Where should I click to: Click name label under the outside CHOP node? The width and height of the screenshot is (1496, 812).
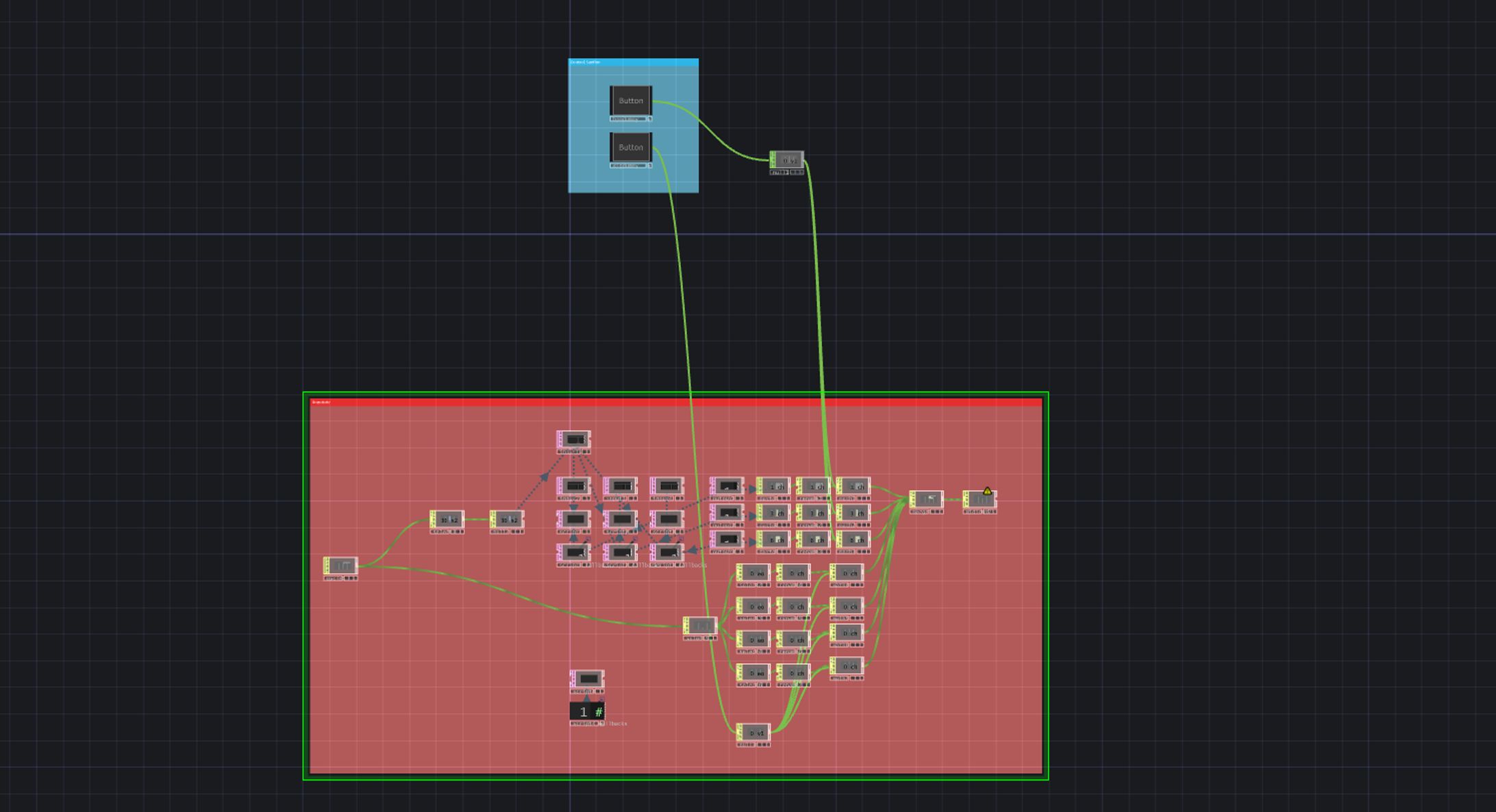[780, 173]
